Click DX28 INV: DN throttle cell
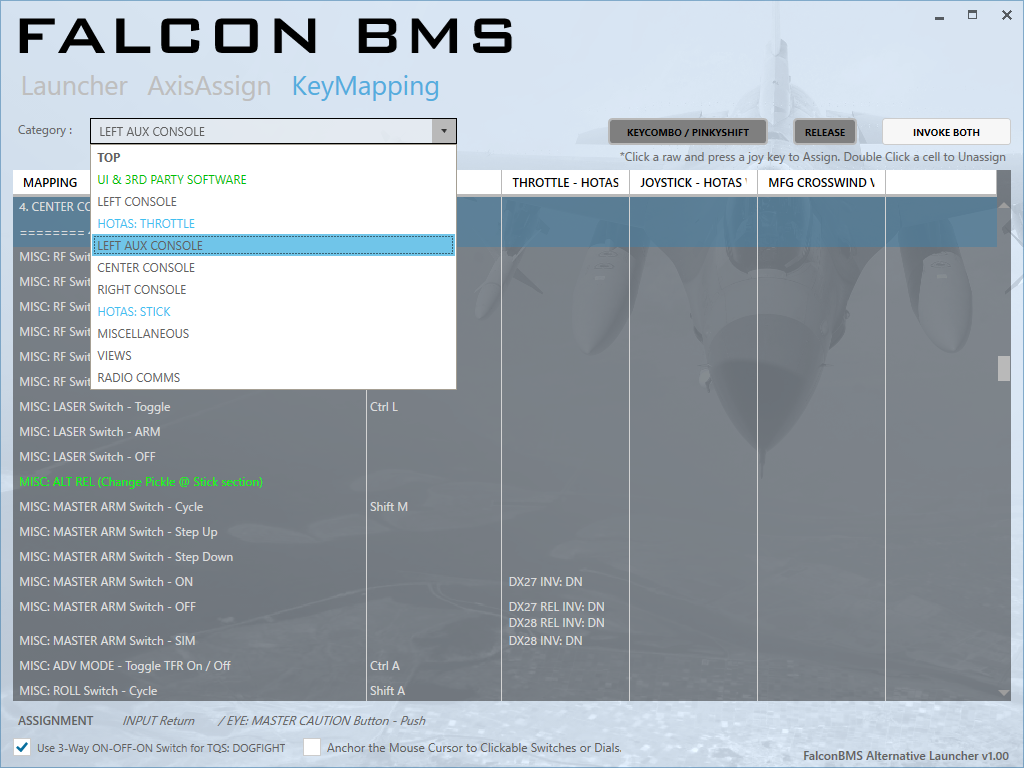Viewport: 1024px width, 768px height. click(566, 641)
